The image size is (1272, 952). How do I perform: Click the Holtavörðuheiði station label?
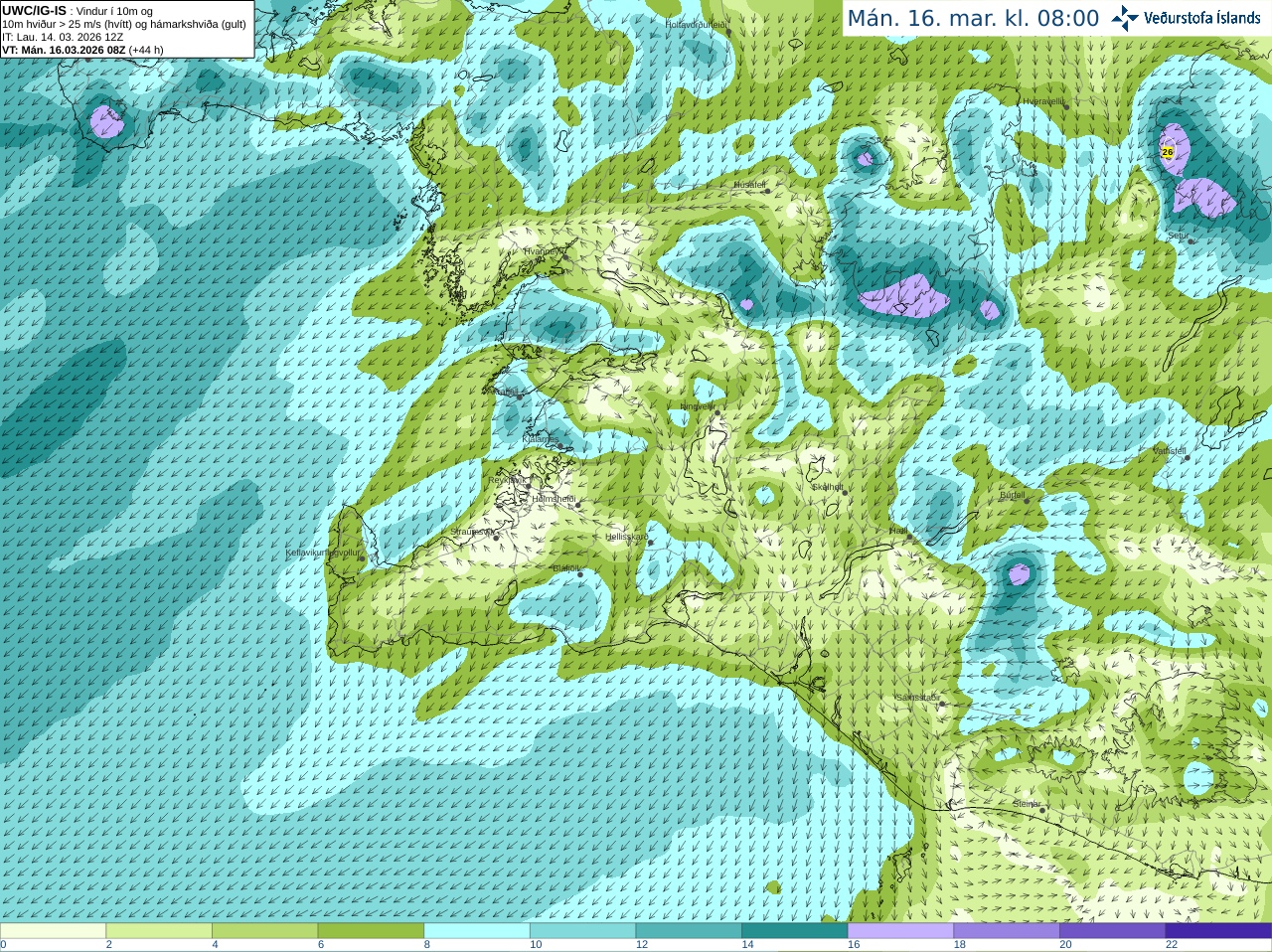[696, 24]
